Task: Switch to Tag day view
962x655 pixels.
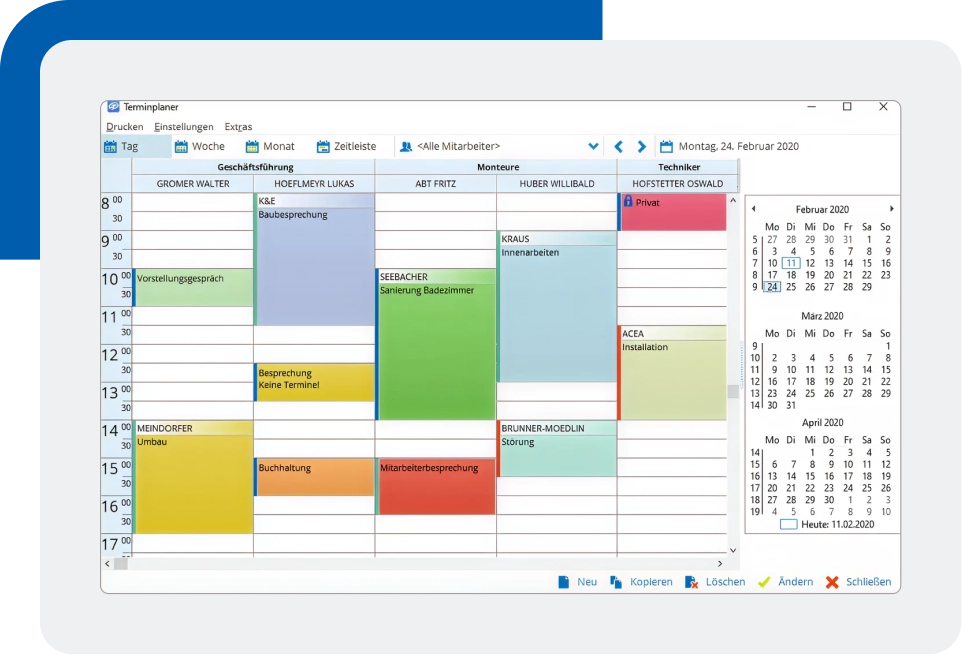Action: pos(121,147)
